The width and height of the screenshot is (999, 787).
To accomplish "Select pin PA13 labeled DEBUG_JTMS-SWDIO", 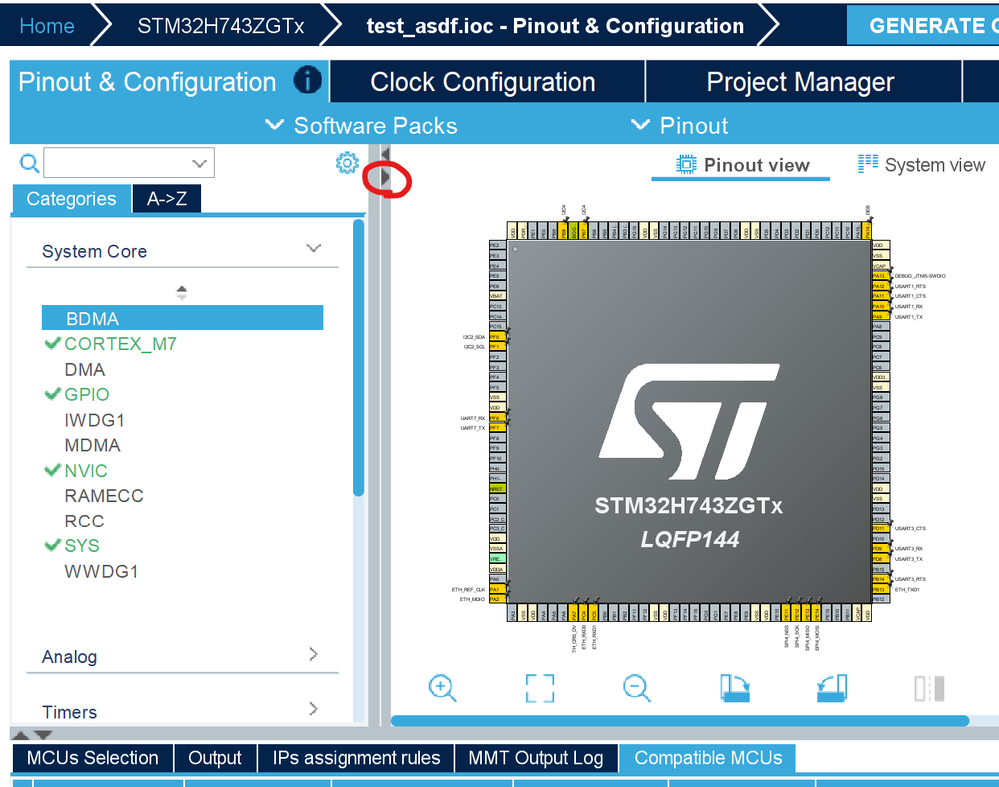I will 880,276.
